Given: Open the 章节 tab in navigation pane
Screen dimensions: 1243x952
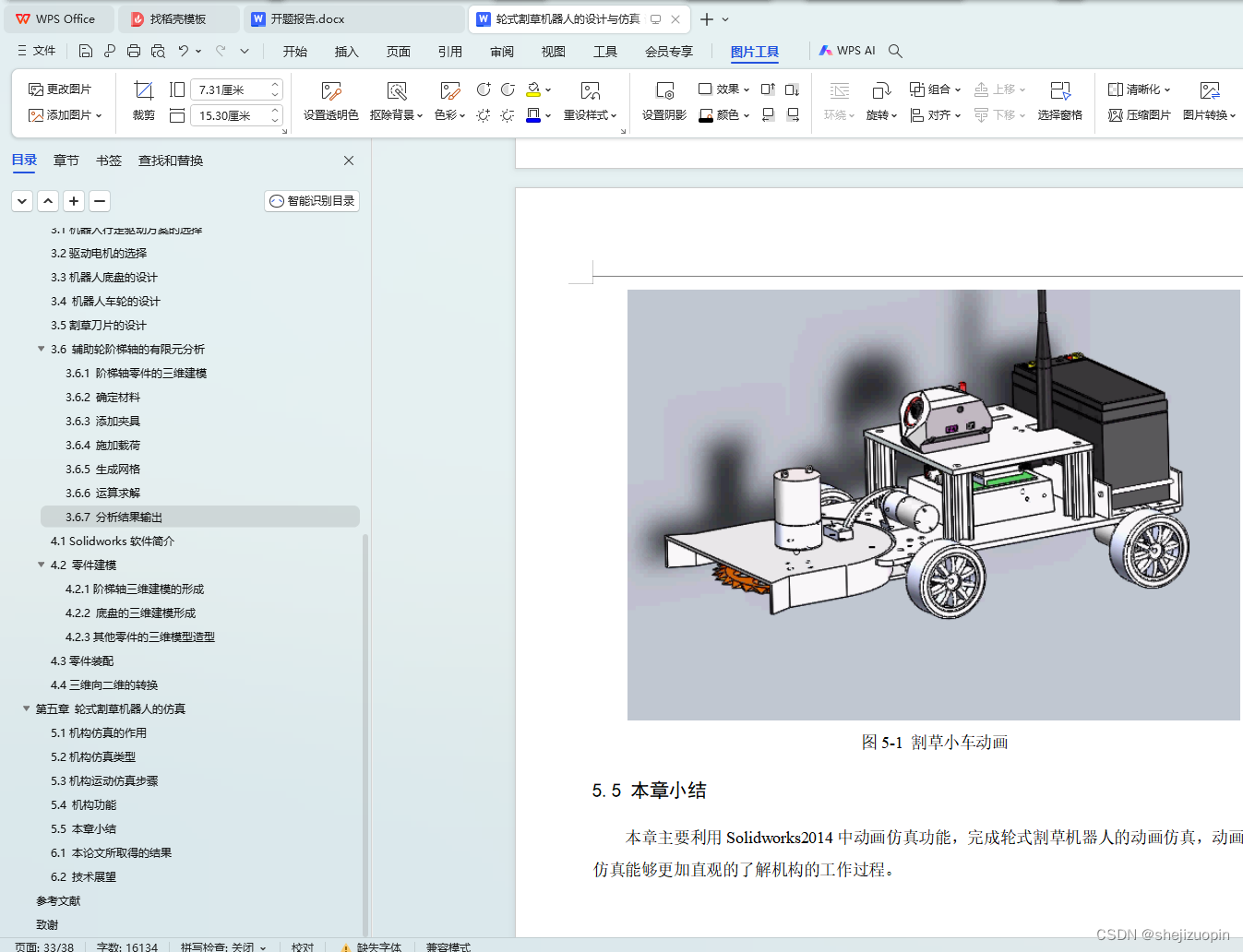Looking at the screenshot, I should tap(66, 161).
